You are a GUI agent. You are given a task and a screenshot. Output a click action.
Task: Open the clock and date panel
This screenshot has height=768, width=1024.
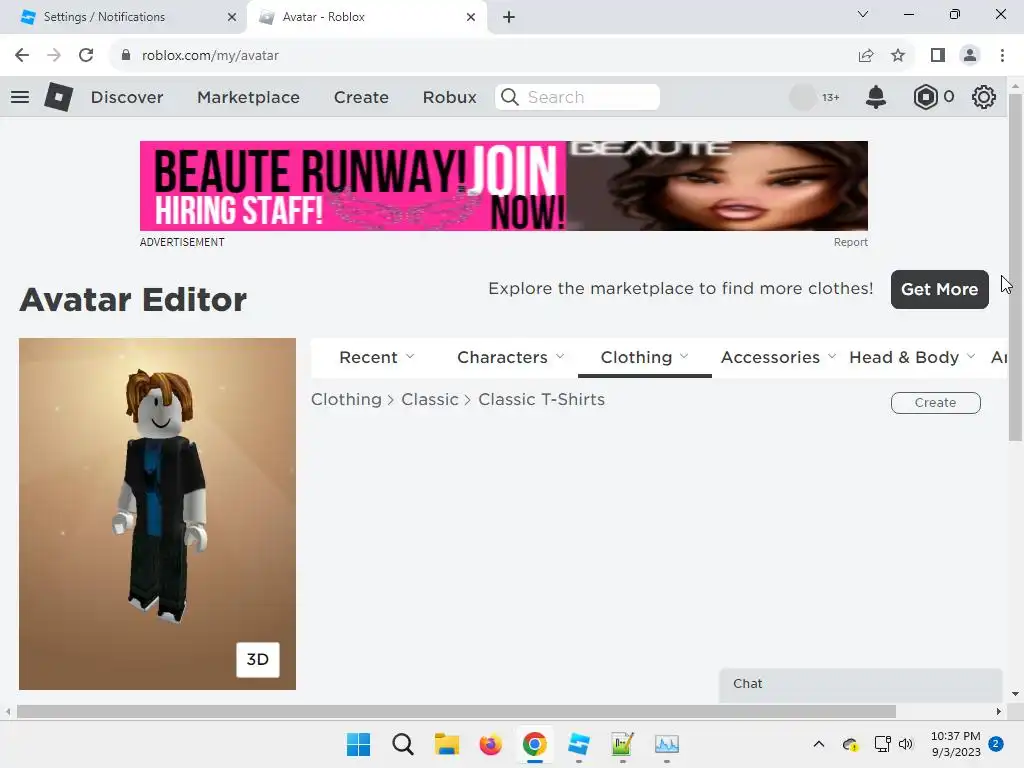(955, 744)
